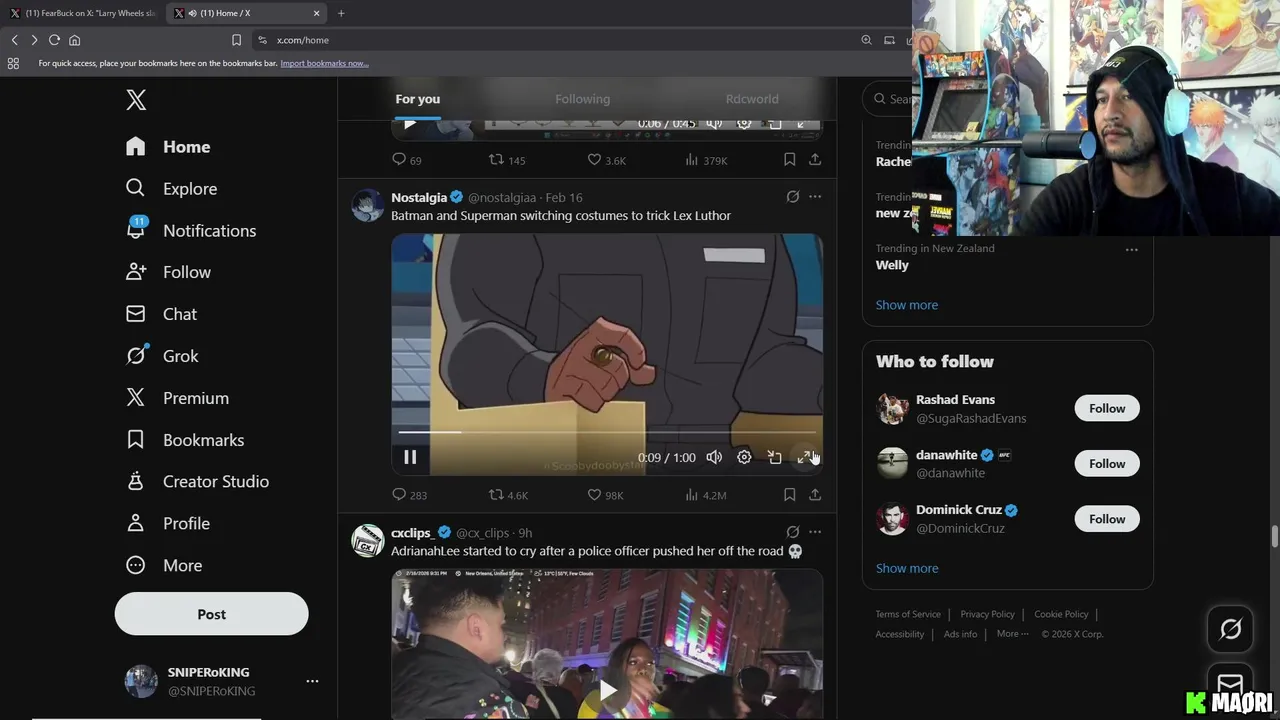Reply to the Nostalgia post (283)
Screen dimensions: 1280x720
coord(409,494)
